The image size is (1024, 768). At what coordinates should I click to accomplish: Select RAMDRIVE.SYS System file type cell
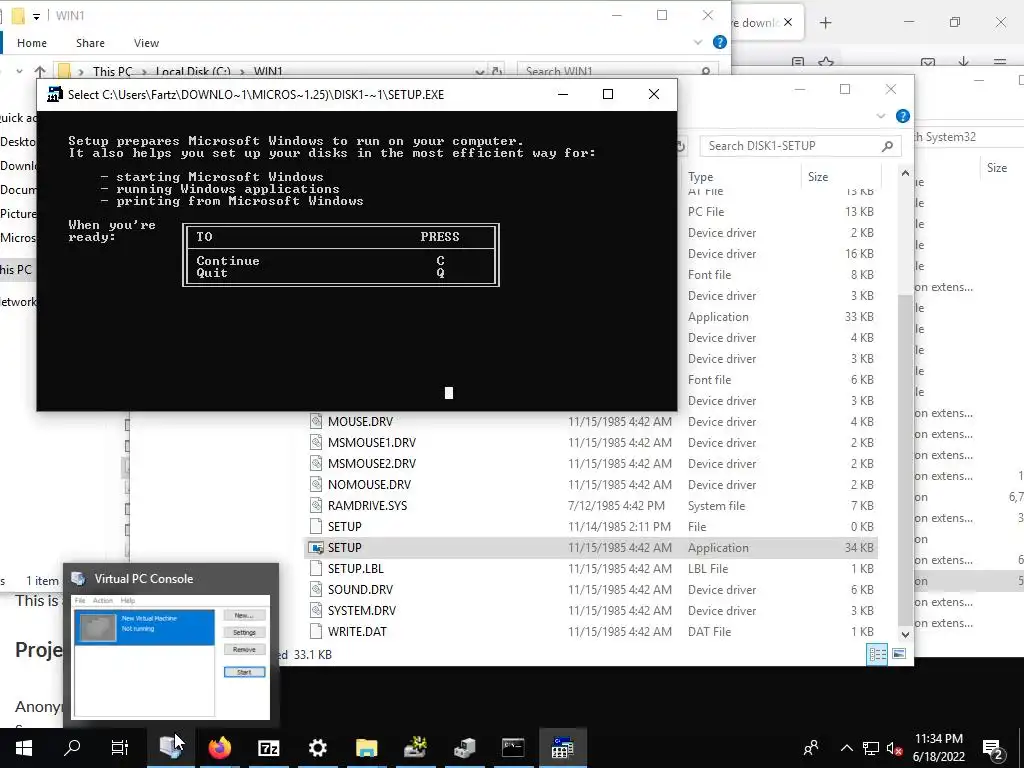click(716, 505)
